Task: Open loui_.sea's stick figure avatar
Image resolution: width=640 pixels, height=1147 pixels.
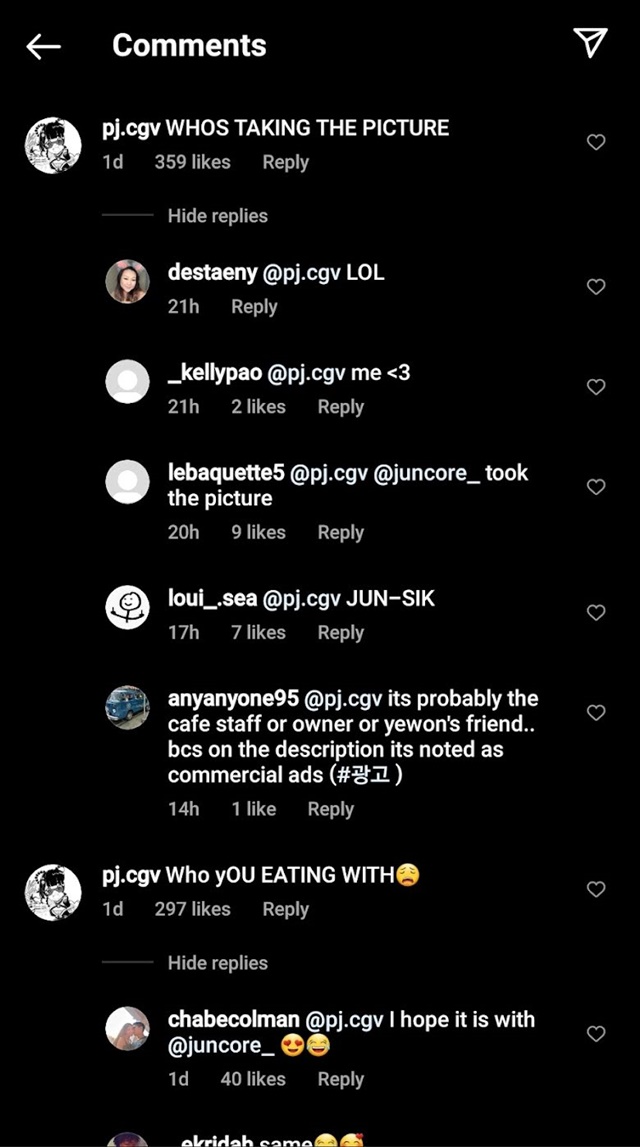Action: pos(127,606)
